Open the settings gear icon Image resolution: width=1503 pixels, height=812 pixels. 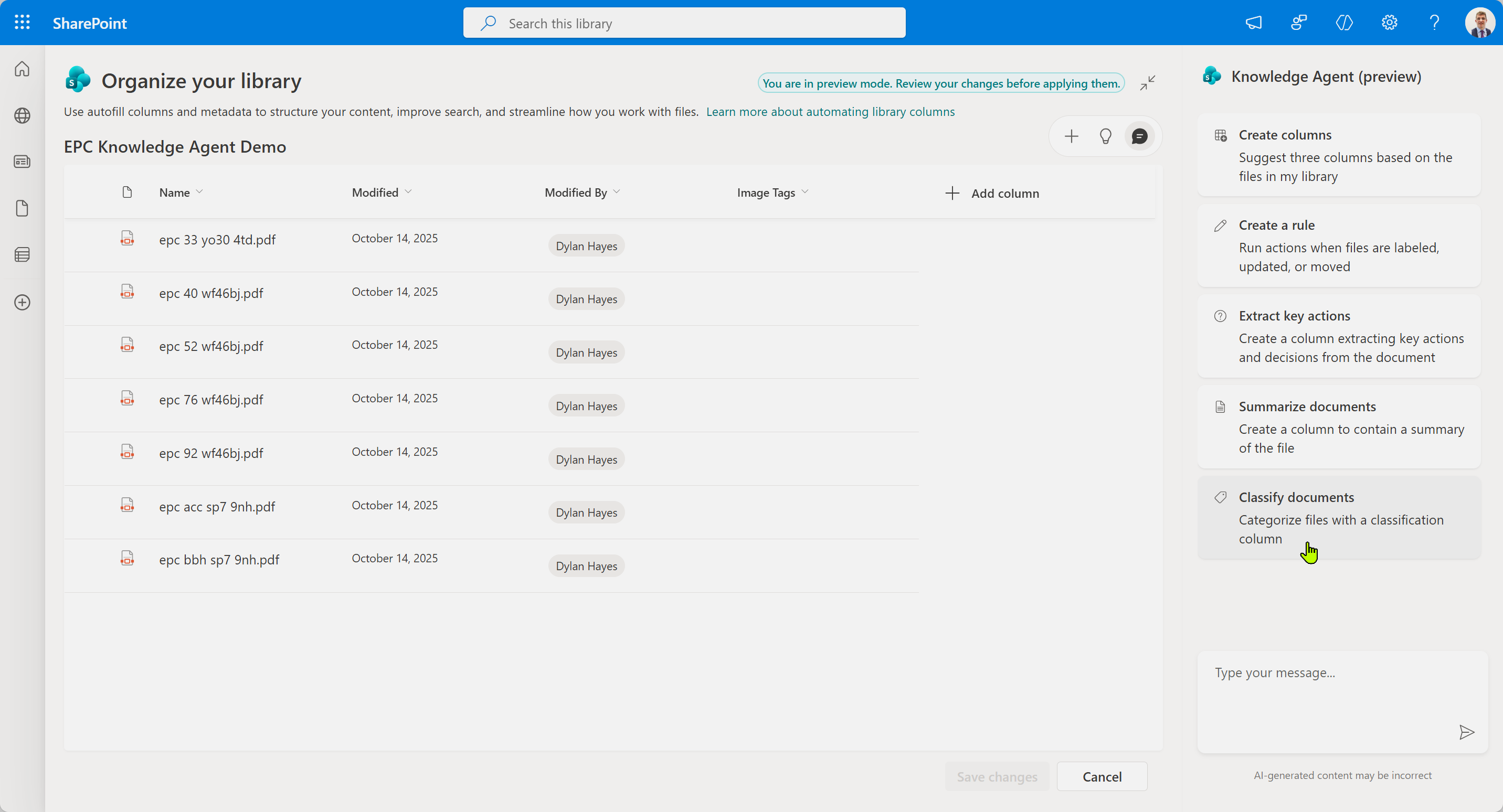(1389, 23)
